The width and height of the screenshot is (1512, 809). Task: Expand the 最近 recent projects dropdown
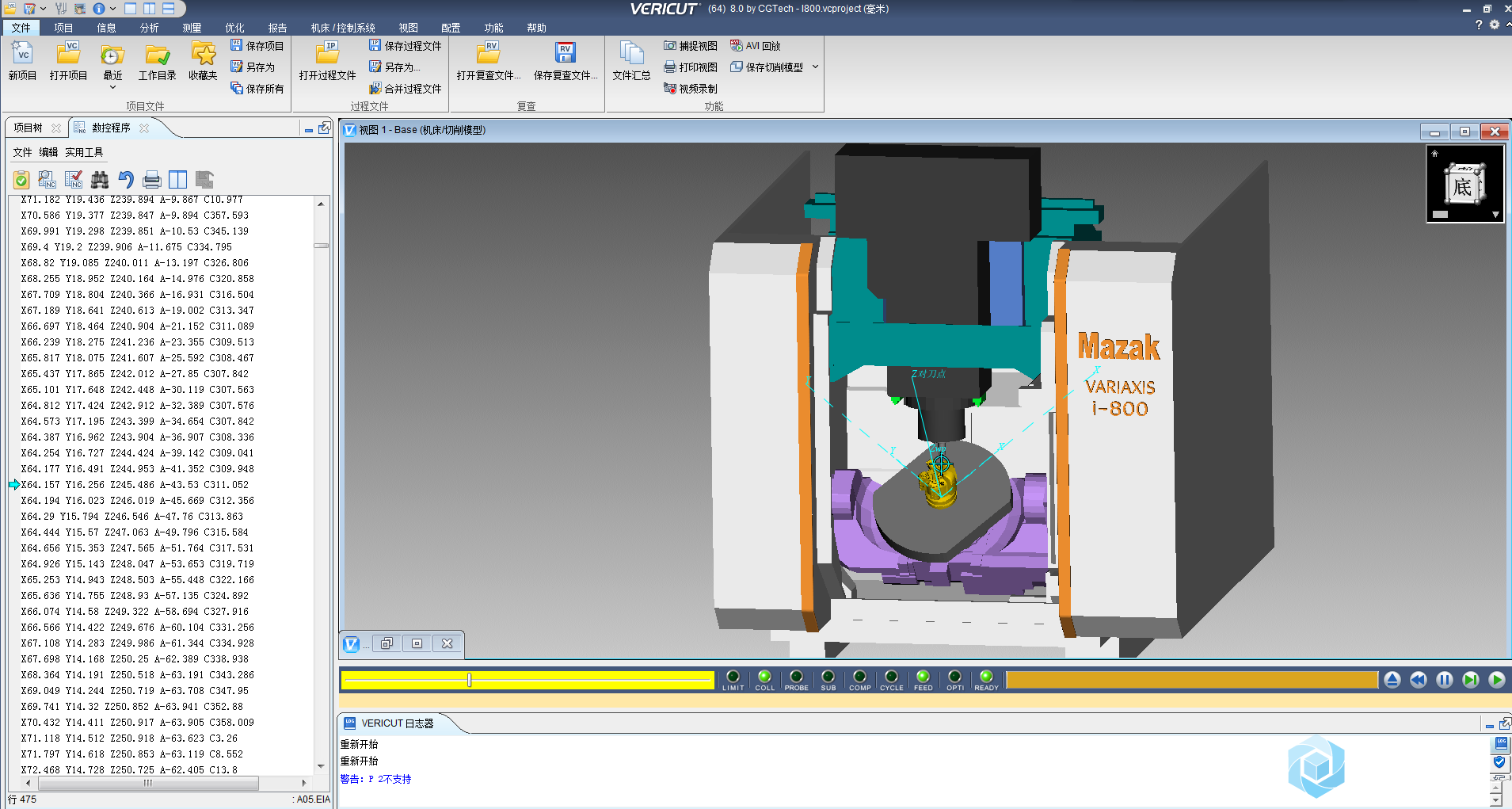[x=112, y=86]
